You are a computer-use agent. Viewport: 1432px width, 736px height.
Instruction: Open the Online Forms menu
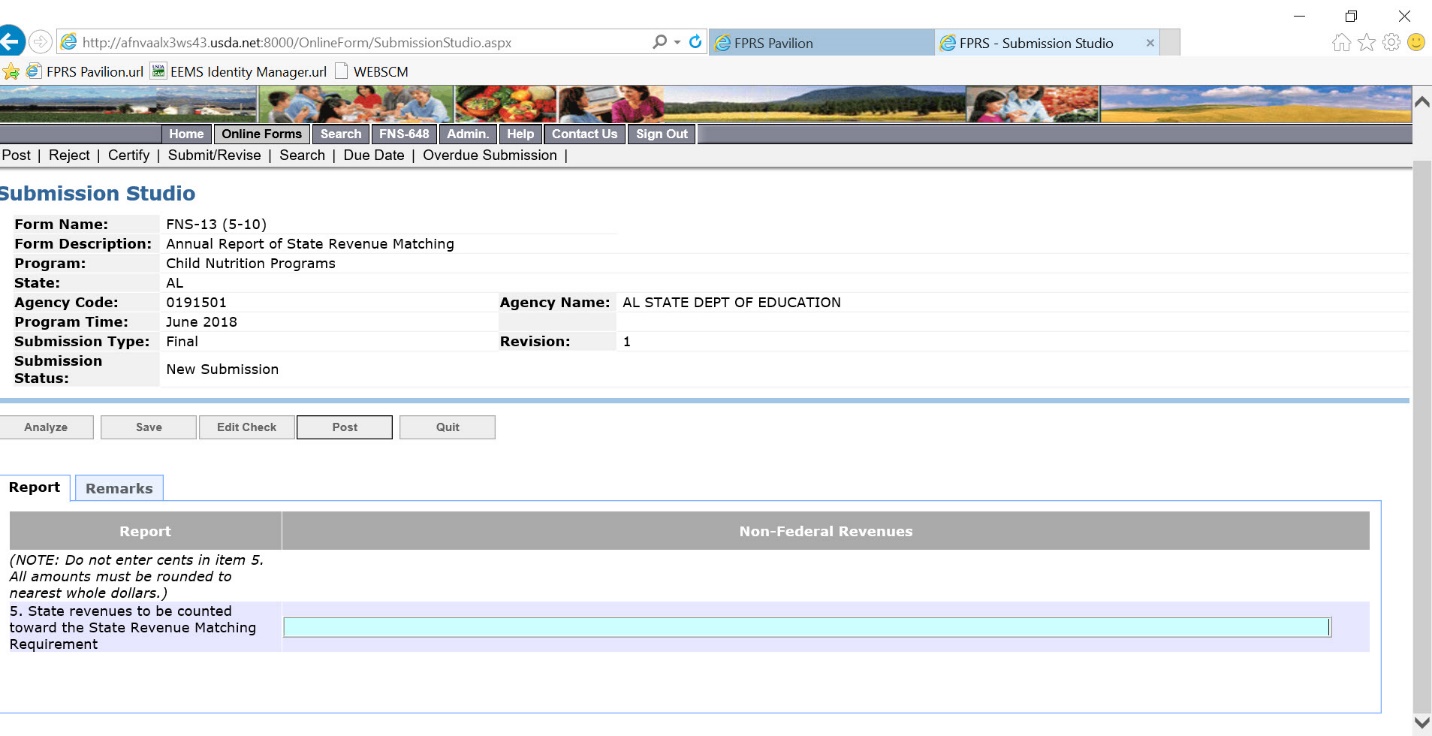pyautogui.click(x=261, y=134)
